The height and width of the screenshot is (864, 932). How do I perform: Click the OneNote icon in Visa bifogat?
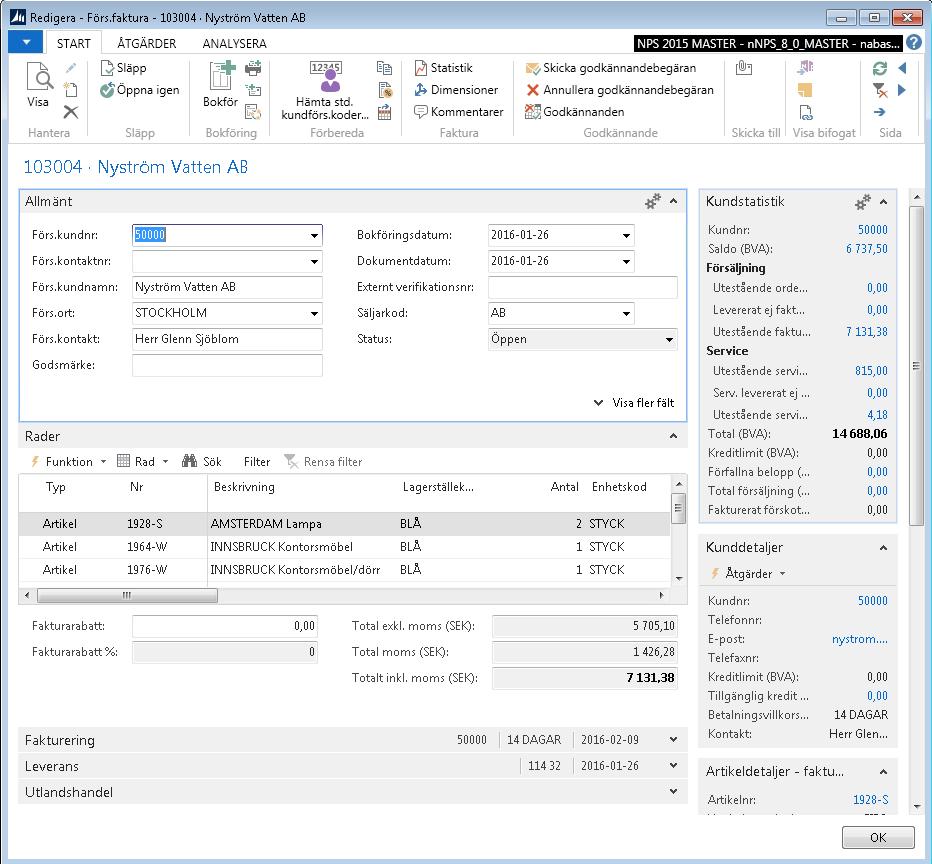[x=805, y=68]
